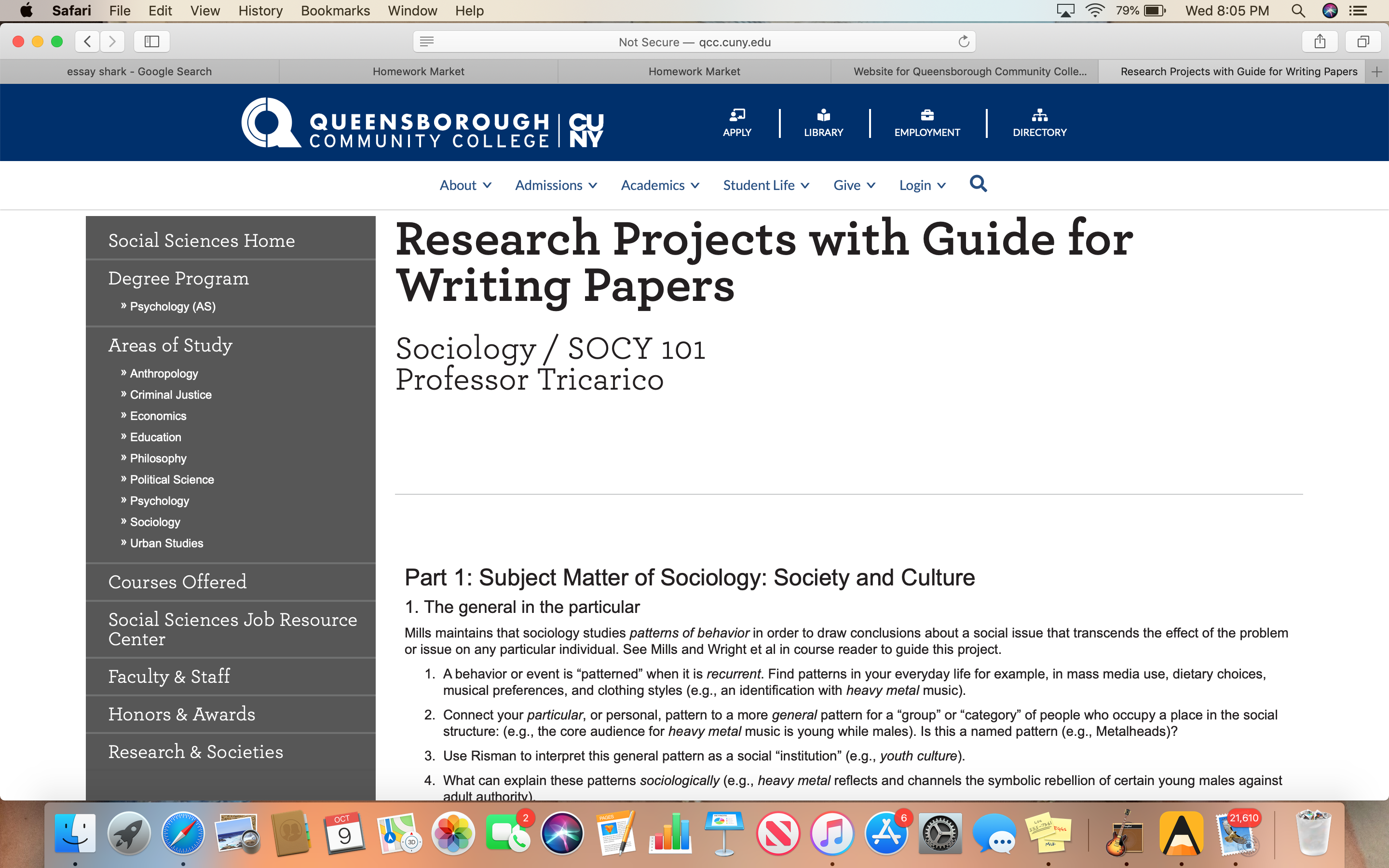Screen dimensions: 1389x868
Task: Open the Sociology sidebar link
Action: [155, 522]
